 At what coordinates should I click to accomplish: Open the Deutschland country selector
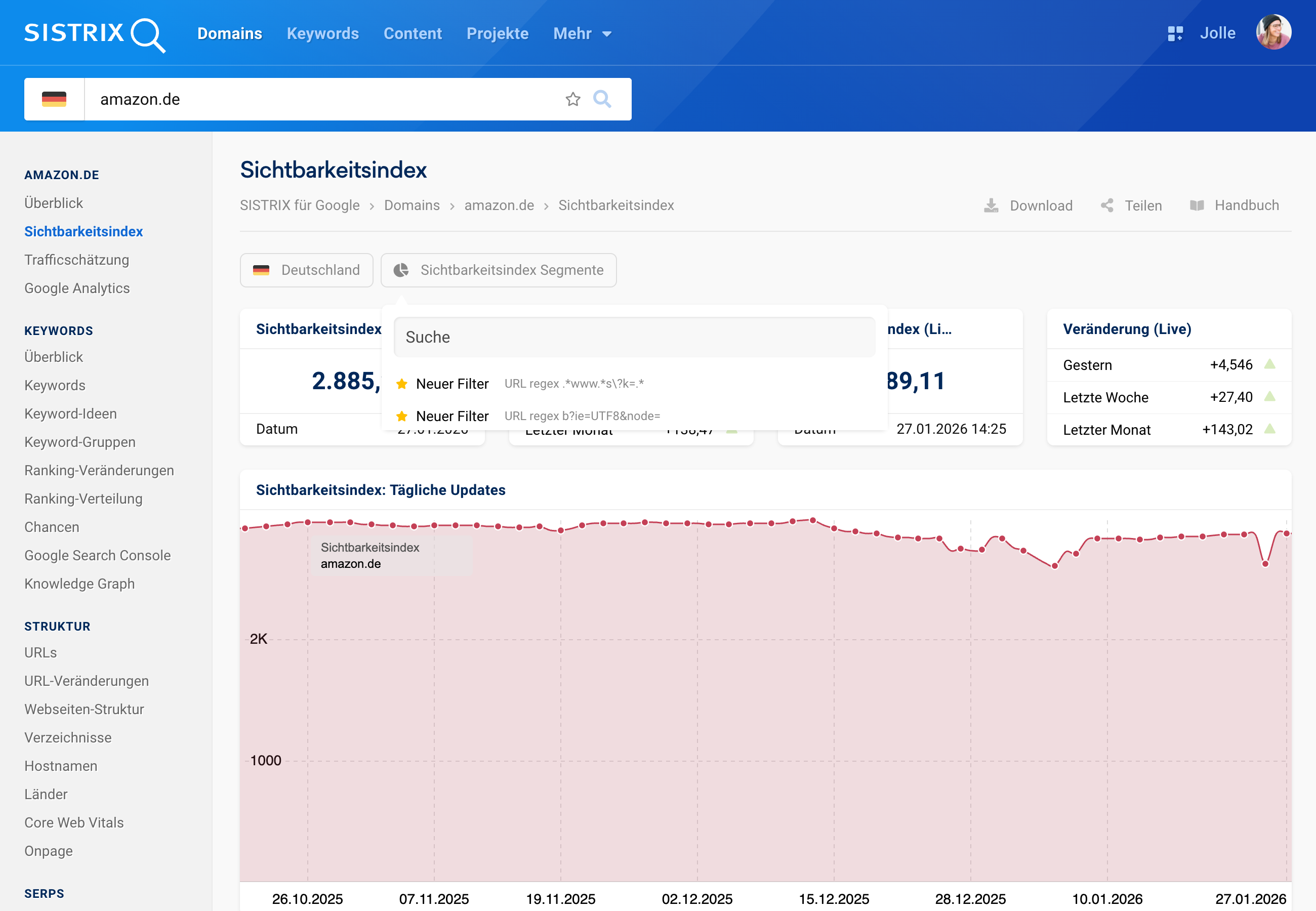click(x=306, y=270)
